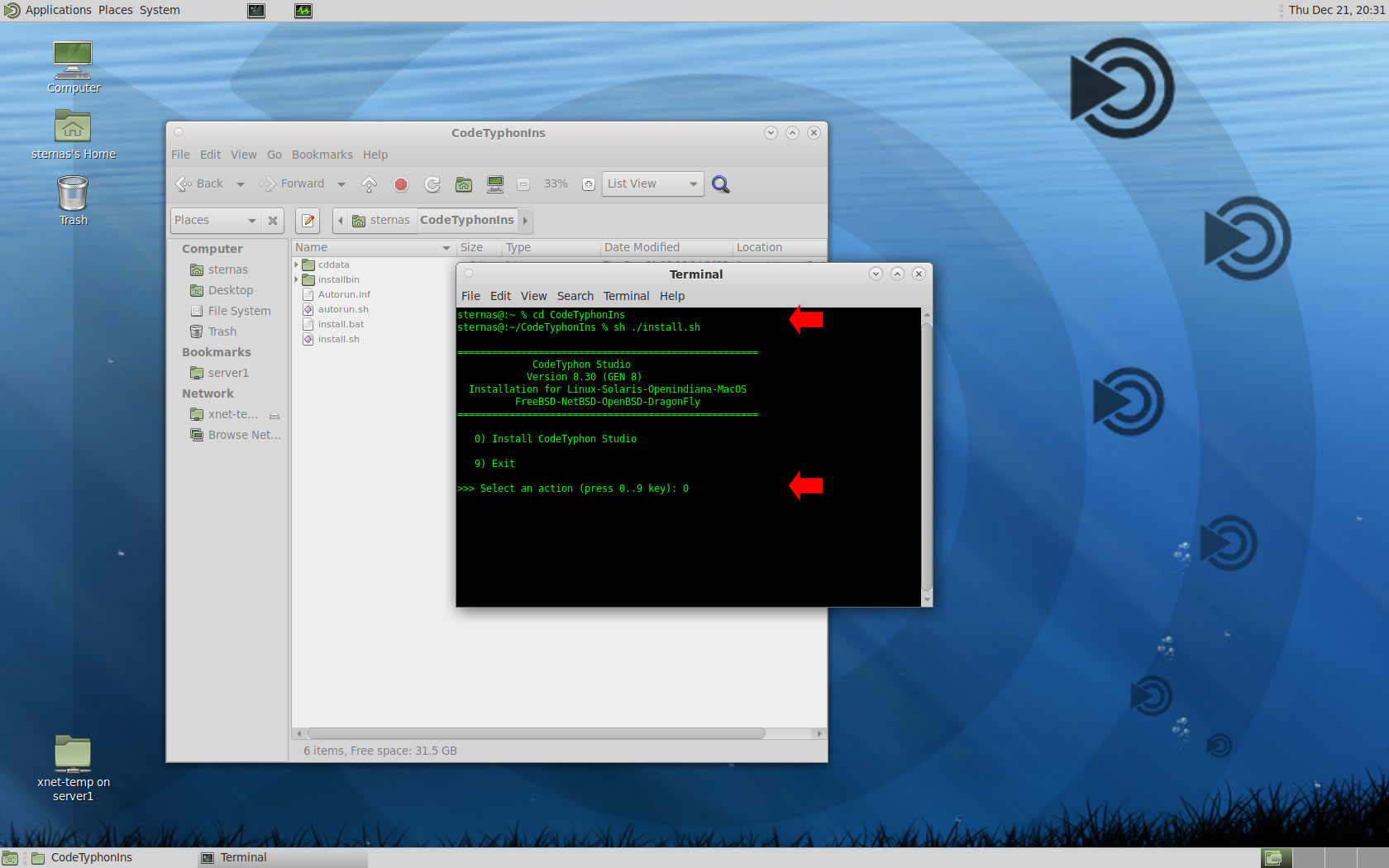Open the Places side pane dropdown

(215, 221)
